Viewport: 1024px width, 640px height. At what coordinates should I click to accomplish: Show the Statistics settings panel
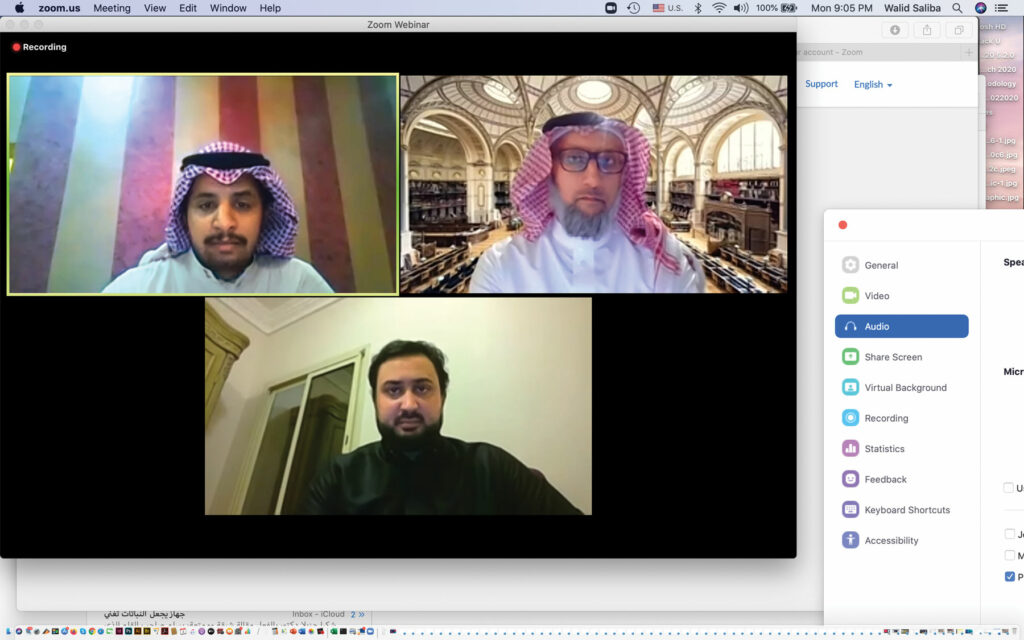[884, 449]
